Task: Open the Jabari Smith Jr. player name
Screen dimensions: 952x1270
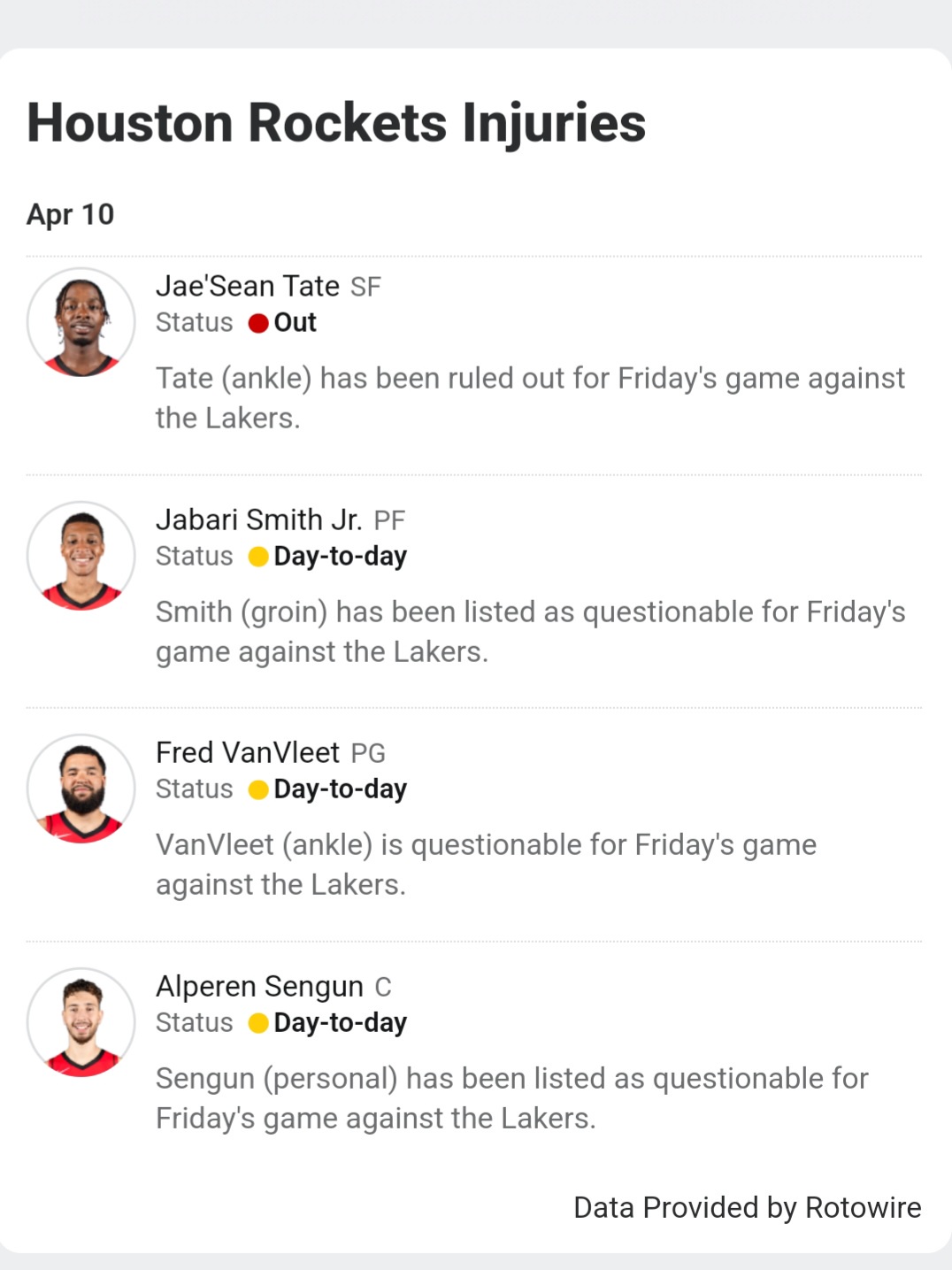Action: pos(258,520)
